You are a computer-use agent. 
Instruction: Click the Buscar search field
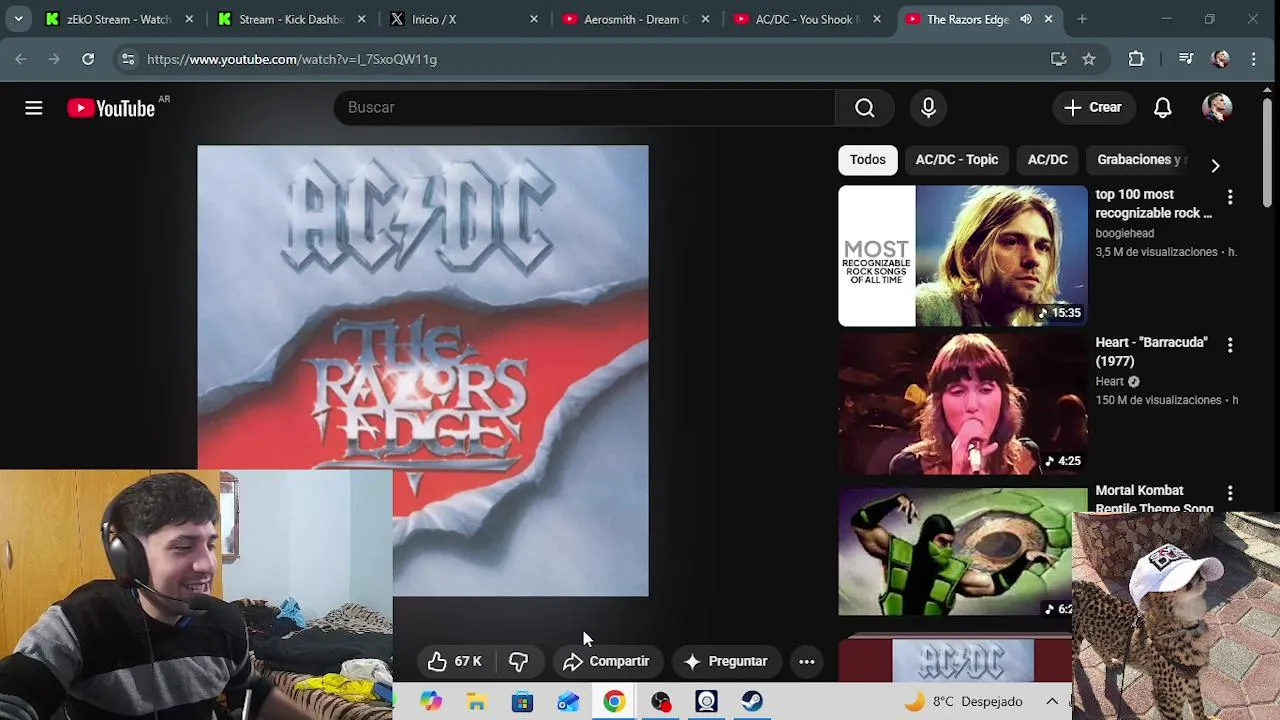pos(585,108)
